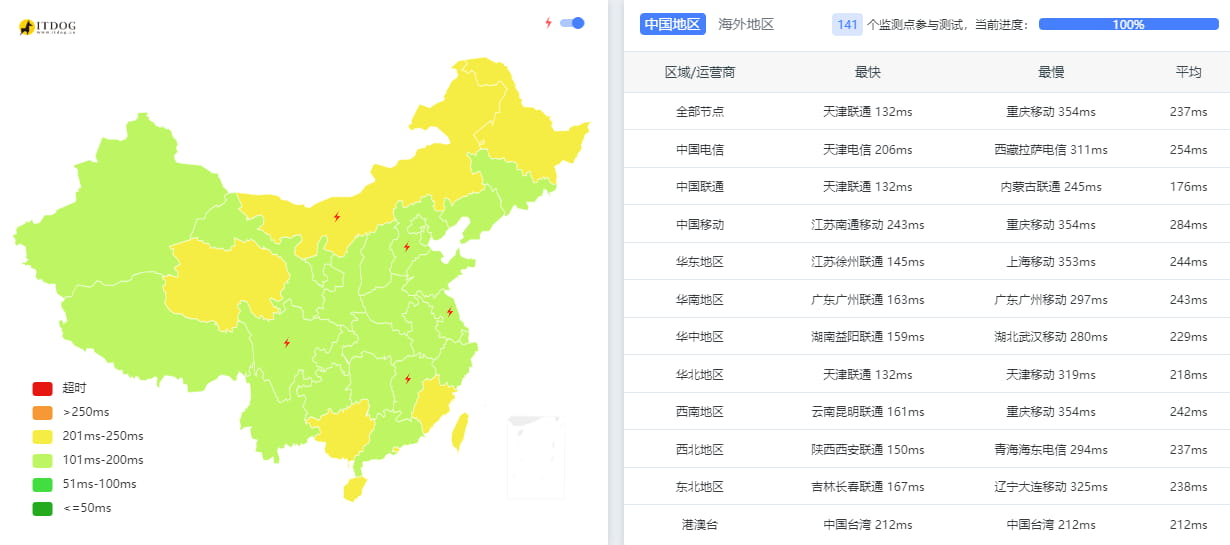1230x545 pixels.
Task: Click the 100% progress bar
Action: tap(1128, 24)
